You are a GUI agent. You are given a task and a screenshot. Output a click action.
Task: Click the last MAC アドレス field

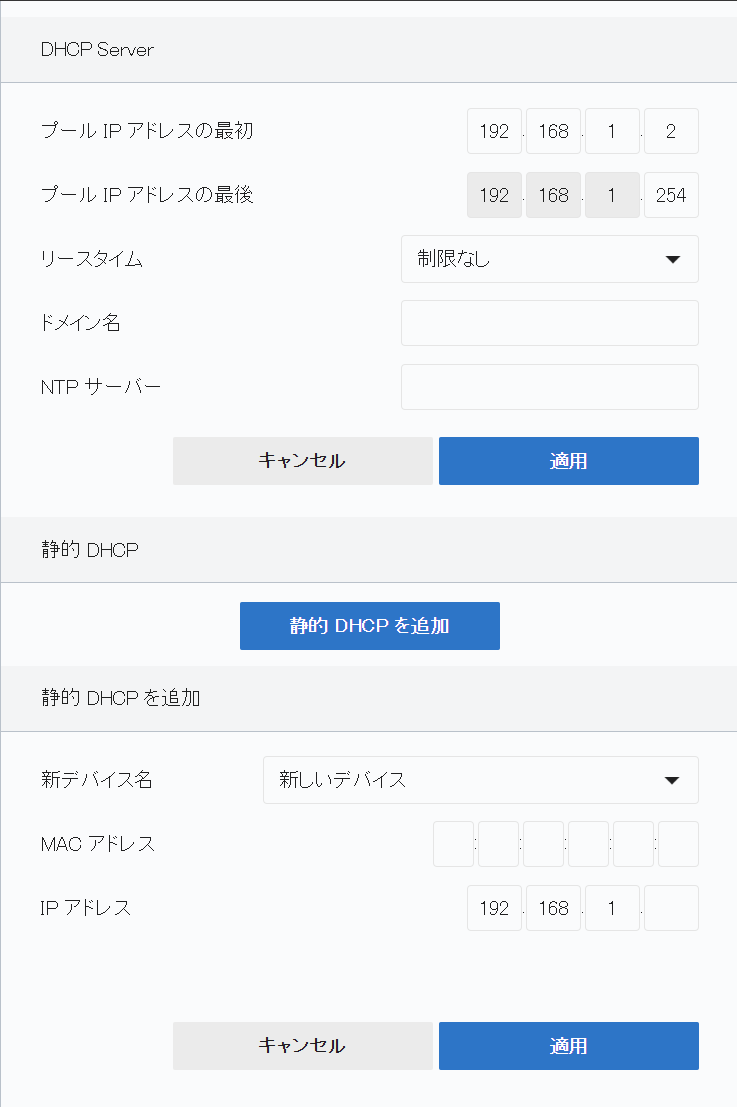click(678, 844)
